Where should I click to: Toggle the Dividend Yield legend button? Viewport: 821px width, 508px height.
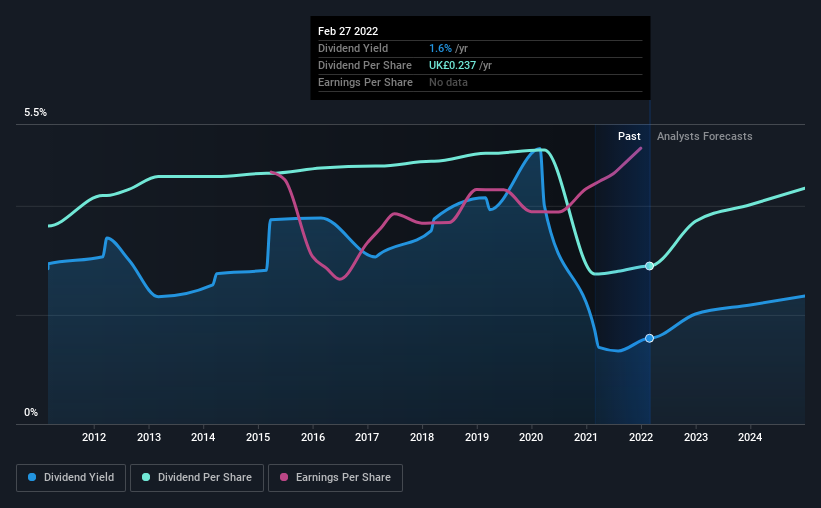tap(71, 478)
